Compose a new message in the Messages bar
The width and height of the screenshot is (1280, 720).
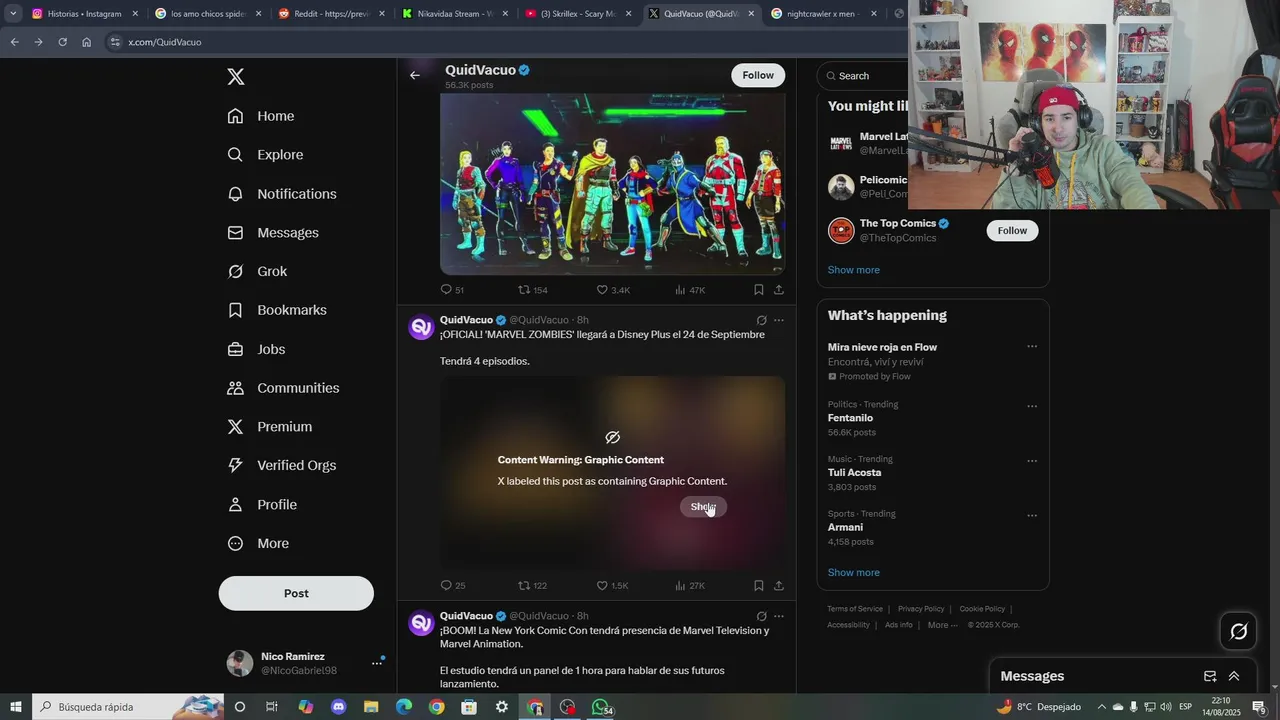tap(1210, 676)
